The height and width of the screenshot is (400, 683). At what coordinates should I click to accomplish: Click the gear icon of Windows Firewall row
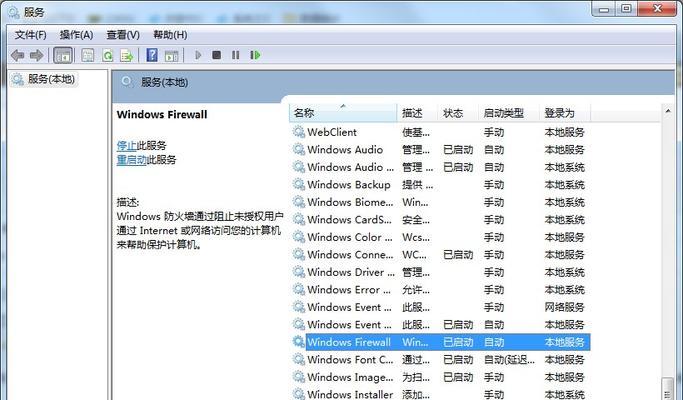pos(299,342)
